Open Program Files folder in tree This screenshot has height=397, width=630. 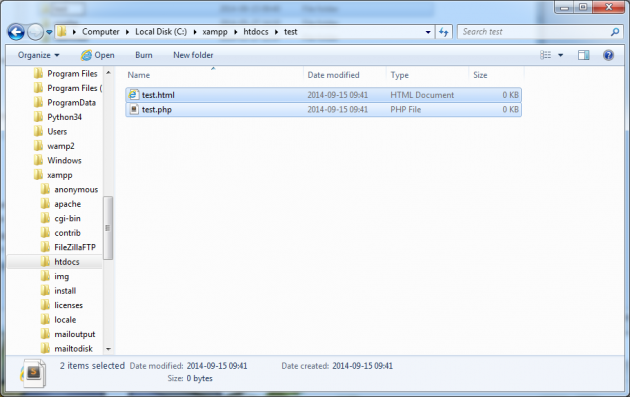tap(72, 74)
